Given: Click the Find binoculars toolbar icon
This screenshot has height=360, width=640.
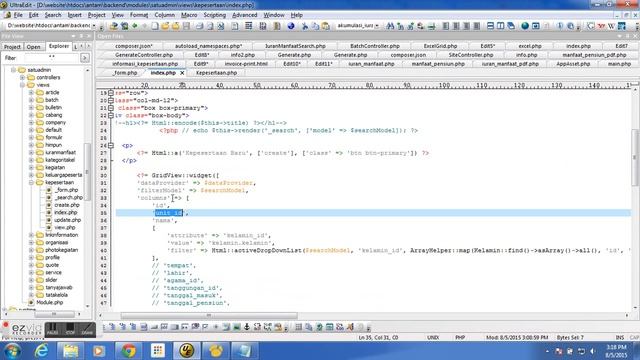Looking at the screenshot, I should pyautogui.click(x=390, y=26).
